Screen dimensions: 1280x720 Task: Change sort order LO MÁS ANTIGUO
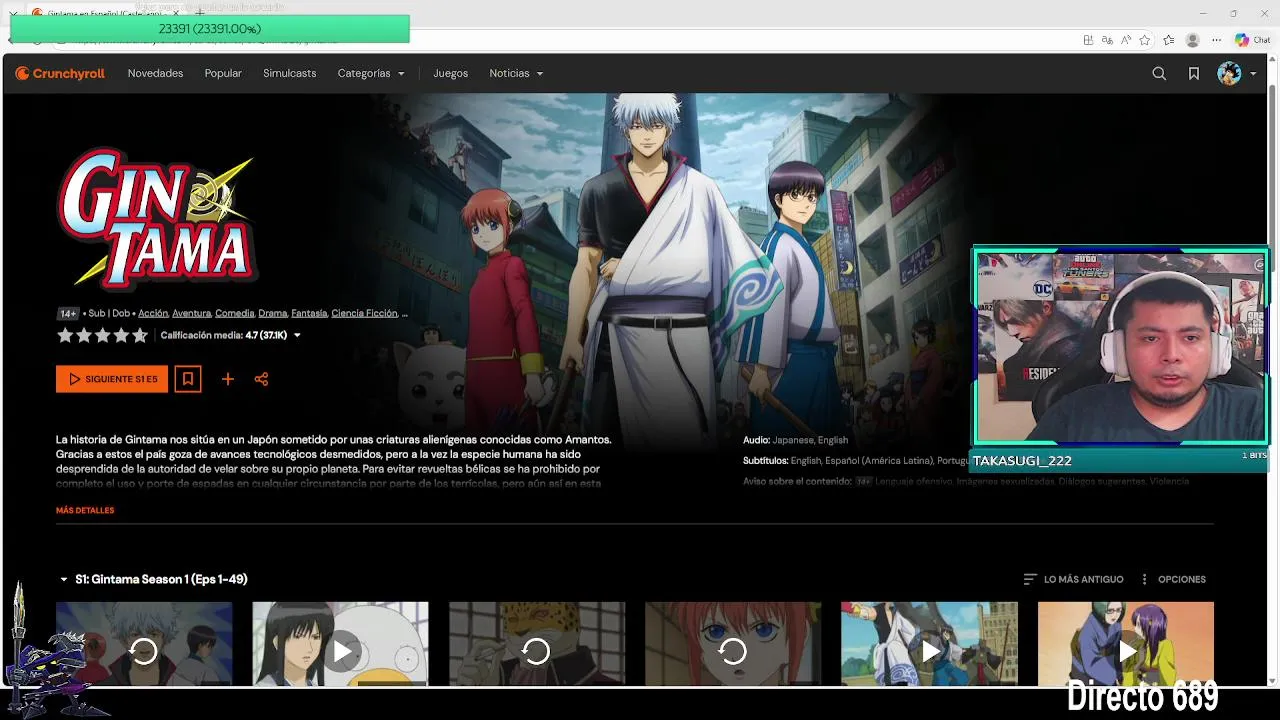click(x=1073, y=579)
